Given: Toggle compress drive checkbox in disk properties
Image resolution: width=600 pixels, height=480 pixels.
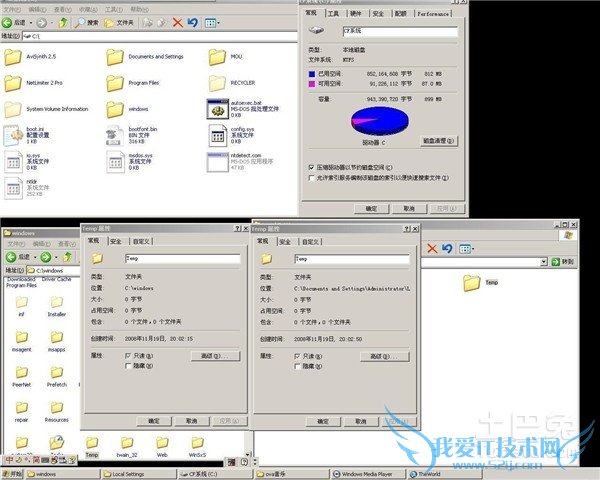Looking at the screenshot, I should pos(311,167).
